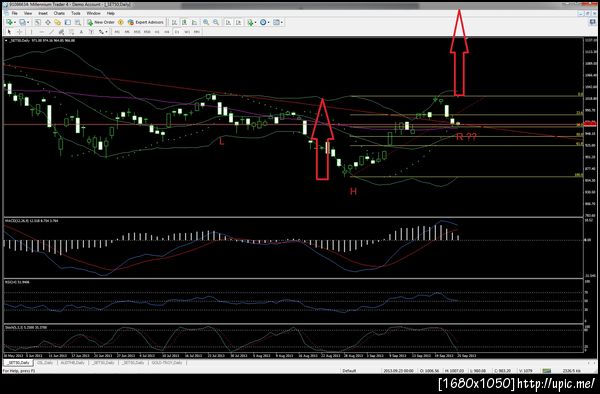The height and width of the screenshot is (394, 600).
Task: Switch chart to candlesticks icon
Action: click(184, 22)
